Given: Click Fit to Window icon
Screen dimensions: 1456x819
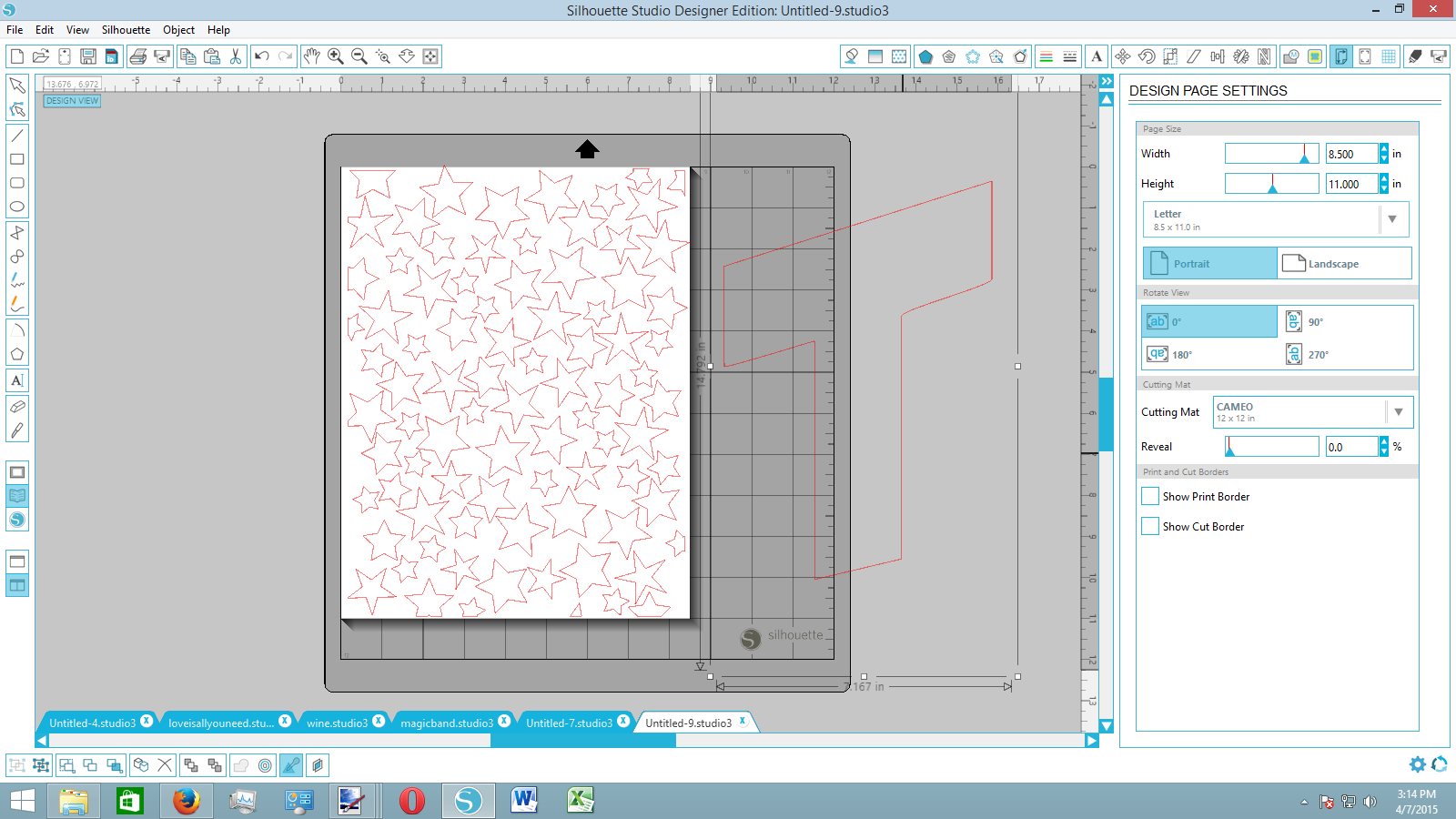Looking at the screenshot, I should pyautogui.click(x=430, y=56).
